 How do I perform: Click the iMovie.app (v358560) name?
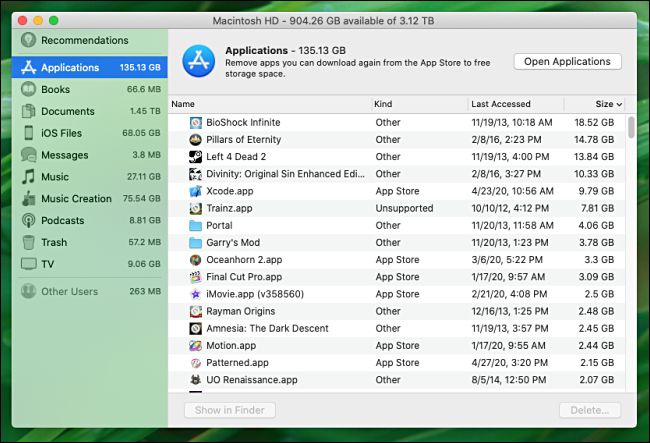coord(255,294)
